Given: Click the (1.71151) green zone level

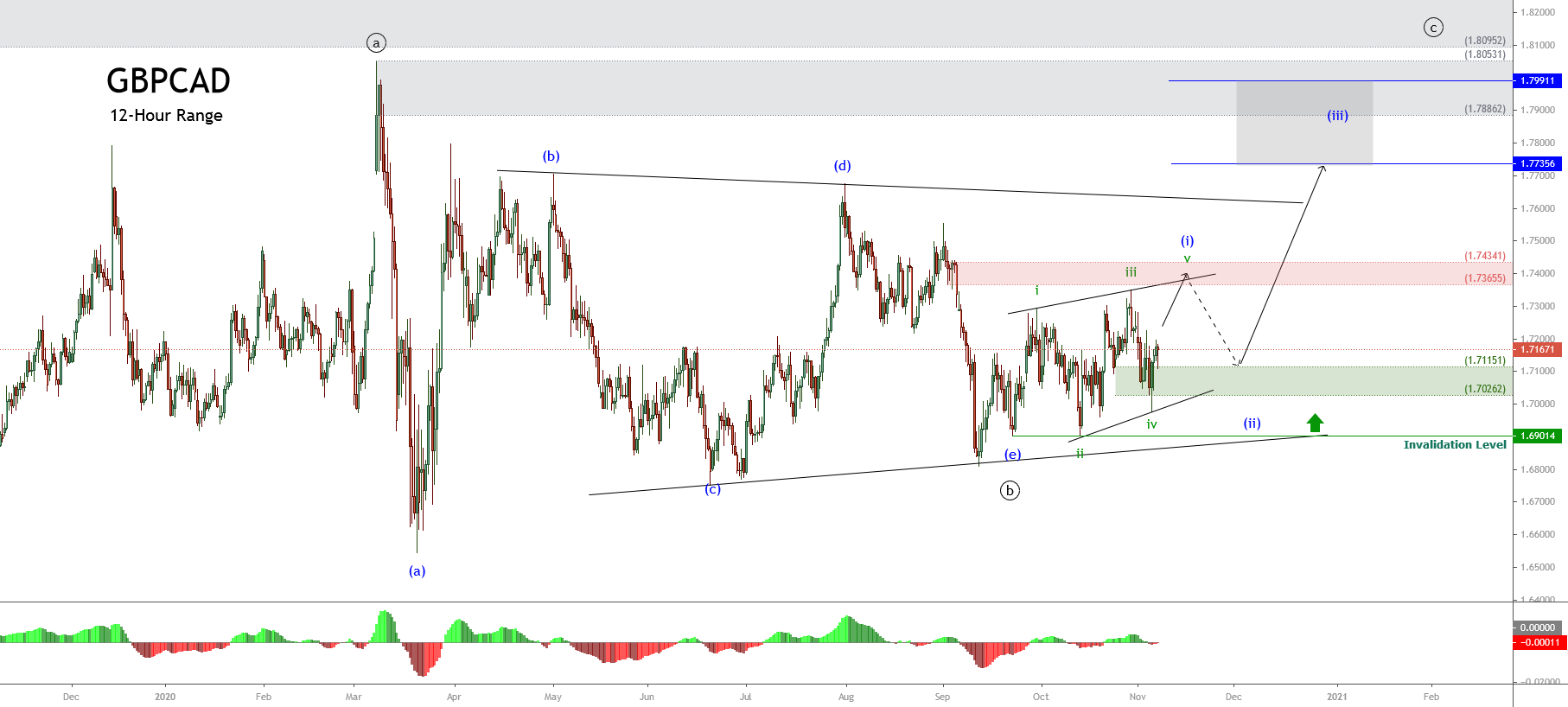Looking at the screenshot, I should [1485, 360].
